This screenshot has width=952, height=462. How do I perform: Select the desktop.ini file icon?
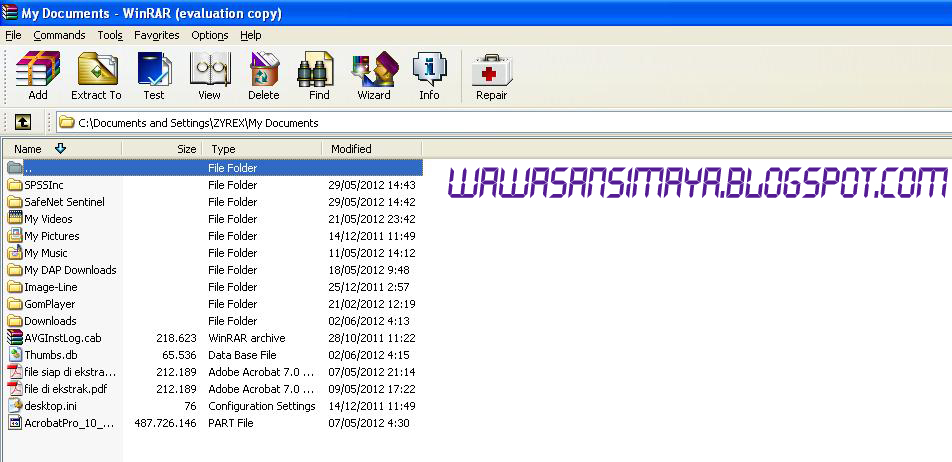tap(15, 406)
